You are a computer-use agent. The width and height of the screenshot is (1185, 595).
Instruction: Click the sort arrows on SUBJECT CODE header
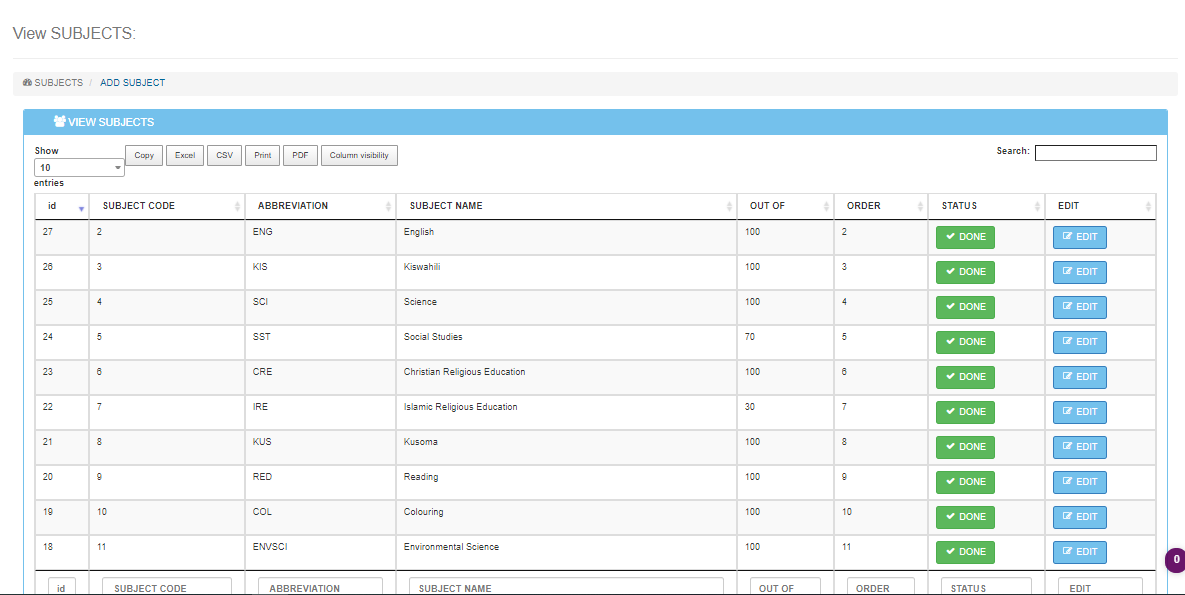click(x=237, y=206)
